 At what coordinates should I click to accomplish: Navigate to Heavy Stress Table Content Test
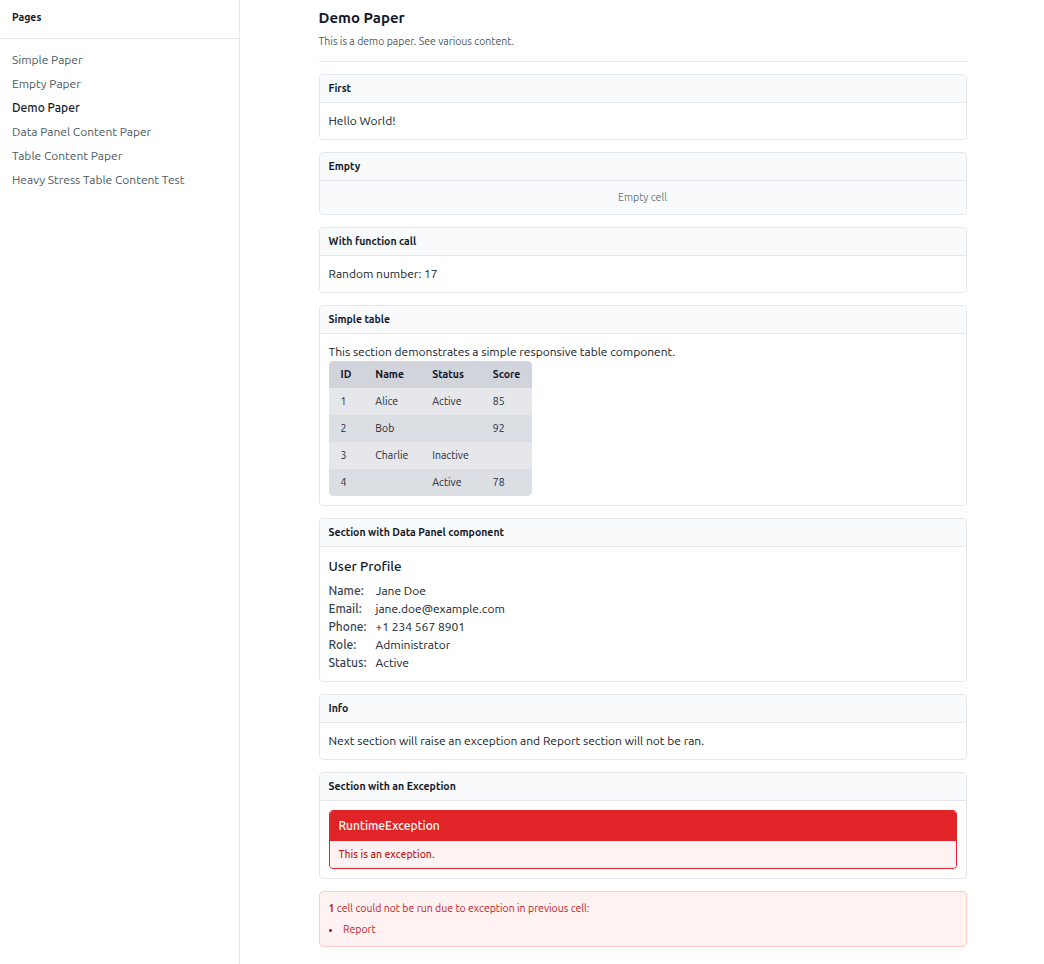click(x=98, y=180)
